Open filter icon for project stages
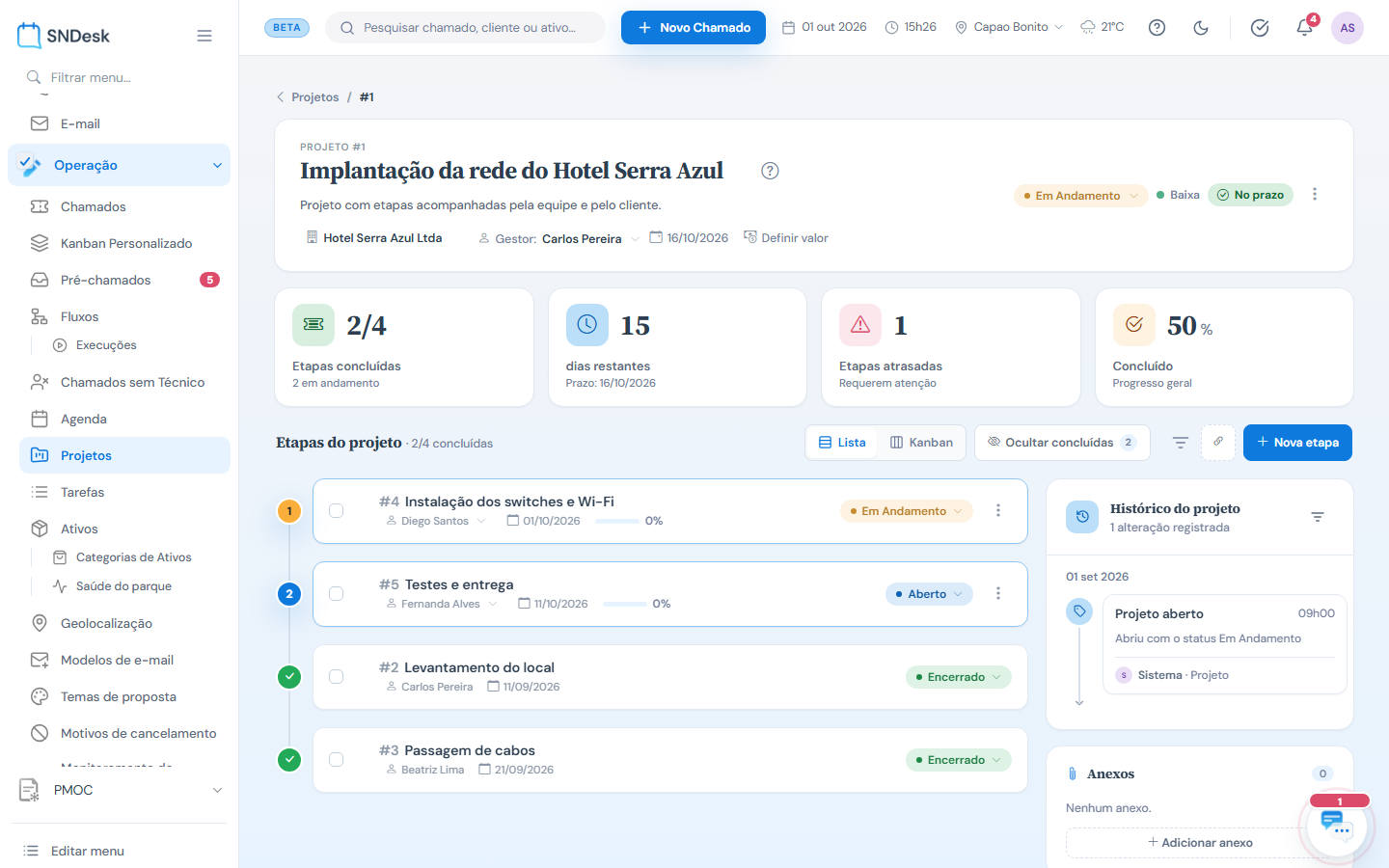1389x868 pixels. click(x=1180, y=443)
